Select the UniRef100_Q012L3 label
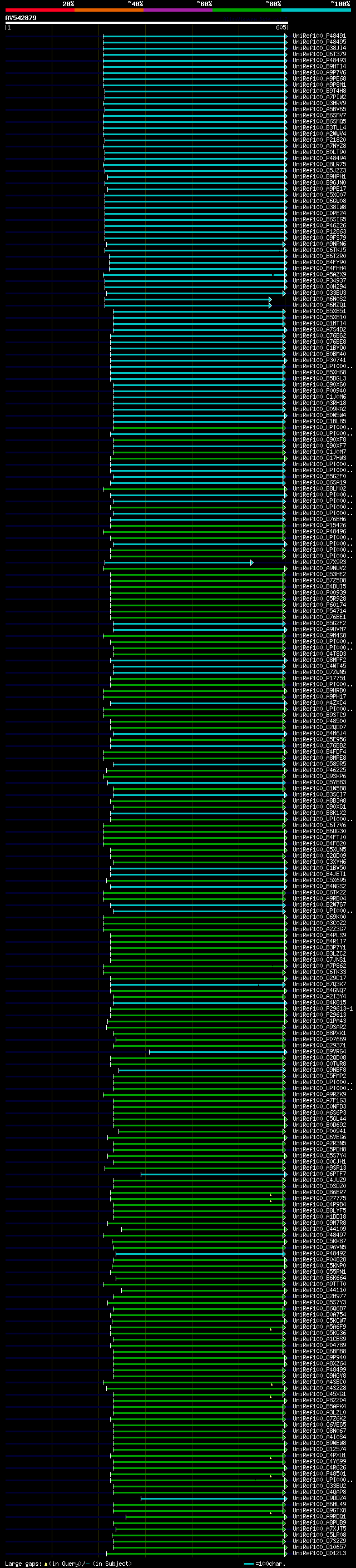 [x=319, y=1553]
